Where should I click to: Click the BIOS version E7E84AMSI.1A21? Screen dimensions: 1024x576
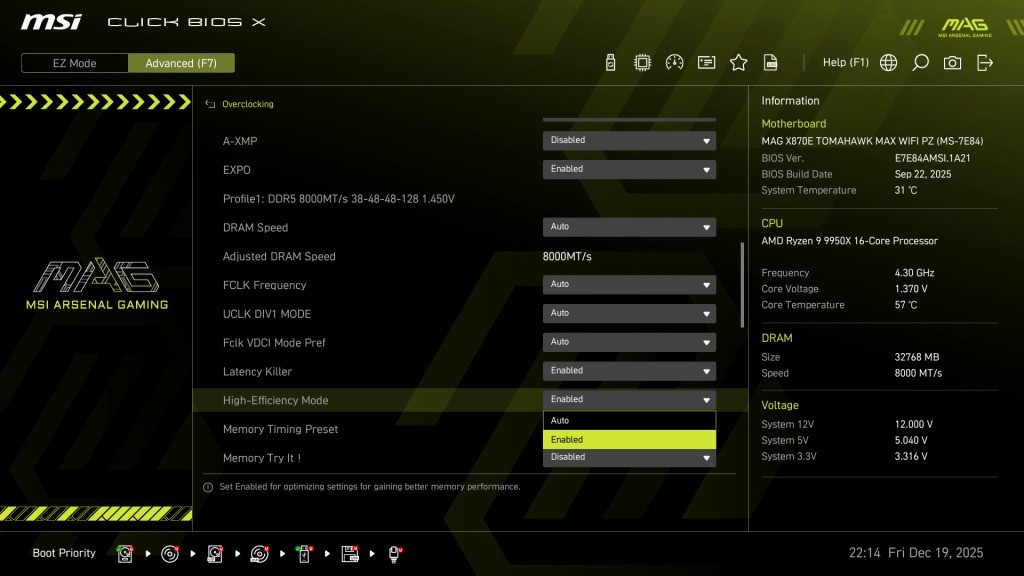pos(932,158)
